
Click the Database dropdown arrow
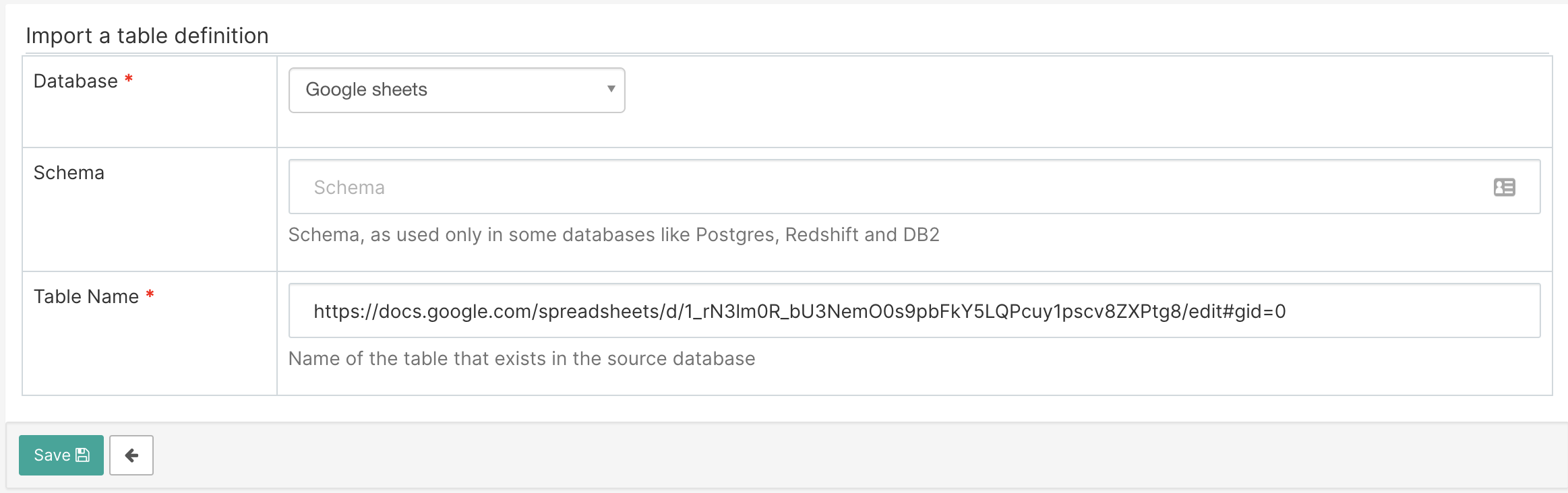click(x=611, y=90)
